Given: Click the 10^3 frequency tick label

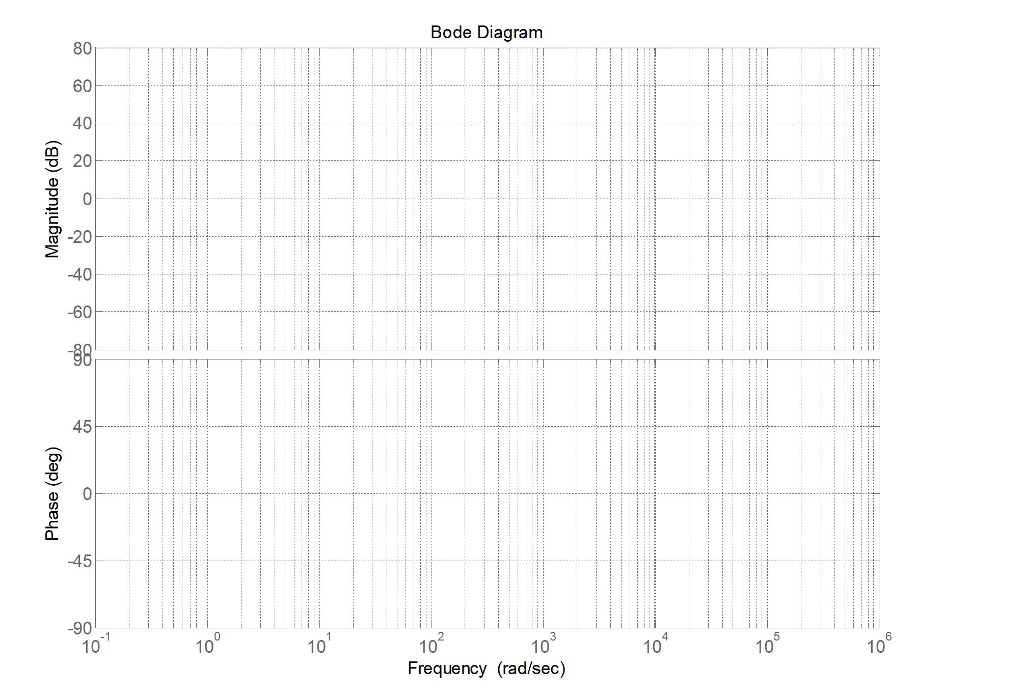Looking at the screenshot, I should coord(542,641).
